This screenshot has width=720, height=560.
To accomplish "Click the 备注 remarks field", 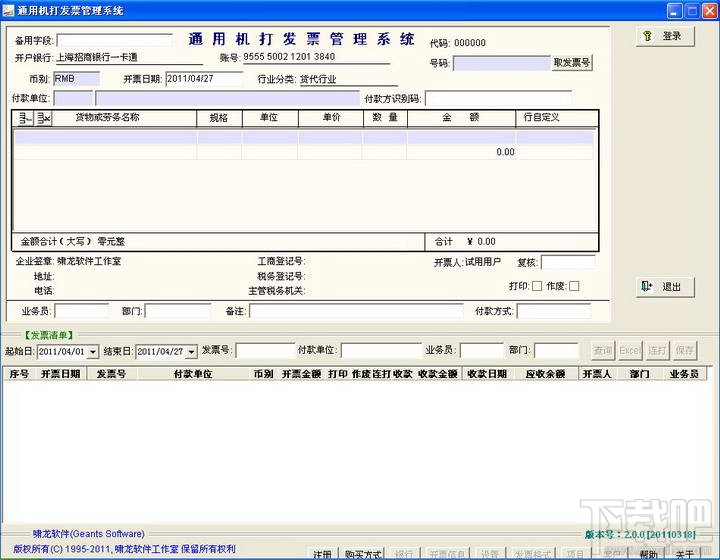I will [x=356, y=311].
